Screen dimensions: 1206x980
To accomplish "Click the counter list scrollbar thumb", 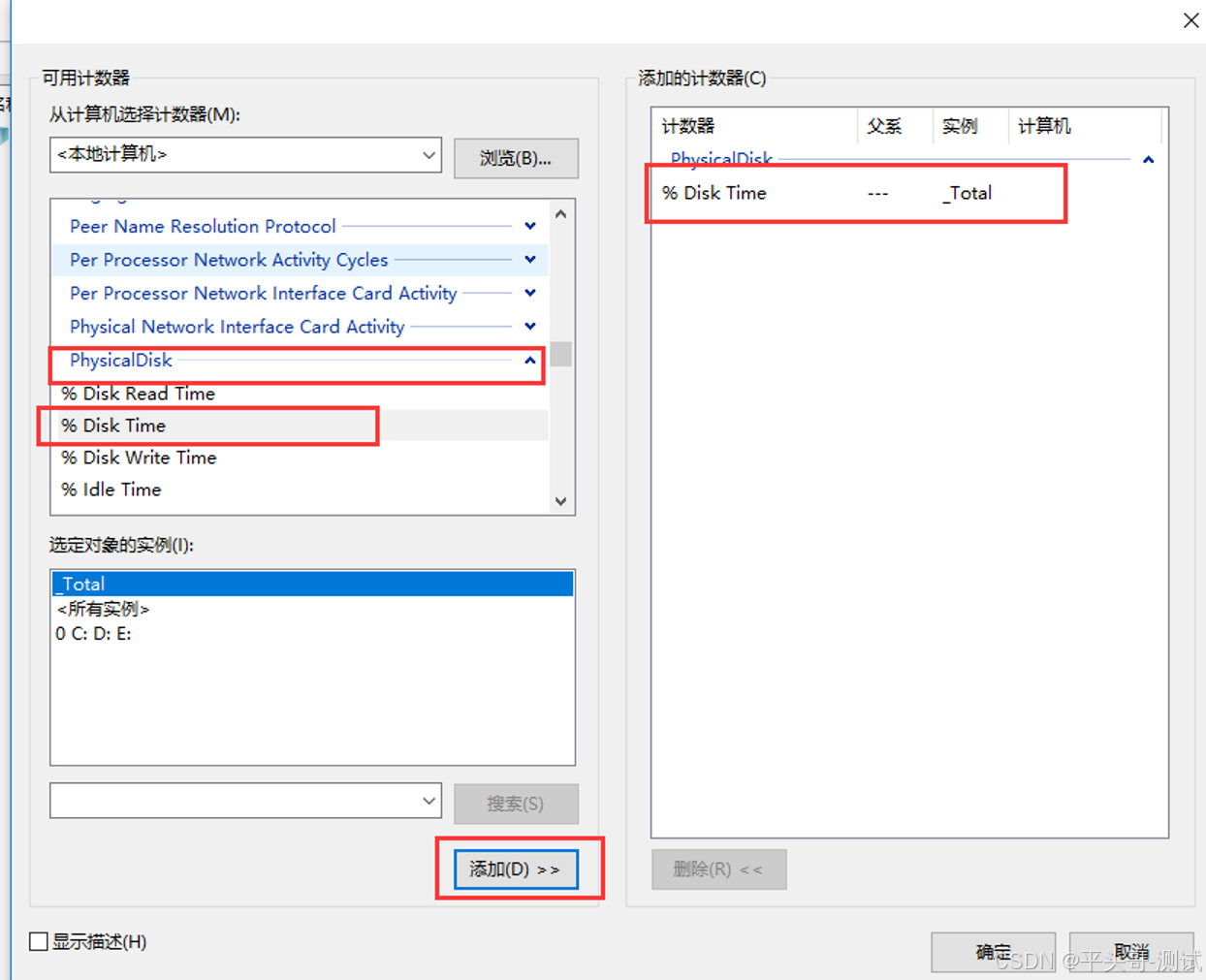I will coord(561,354).
